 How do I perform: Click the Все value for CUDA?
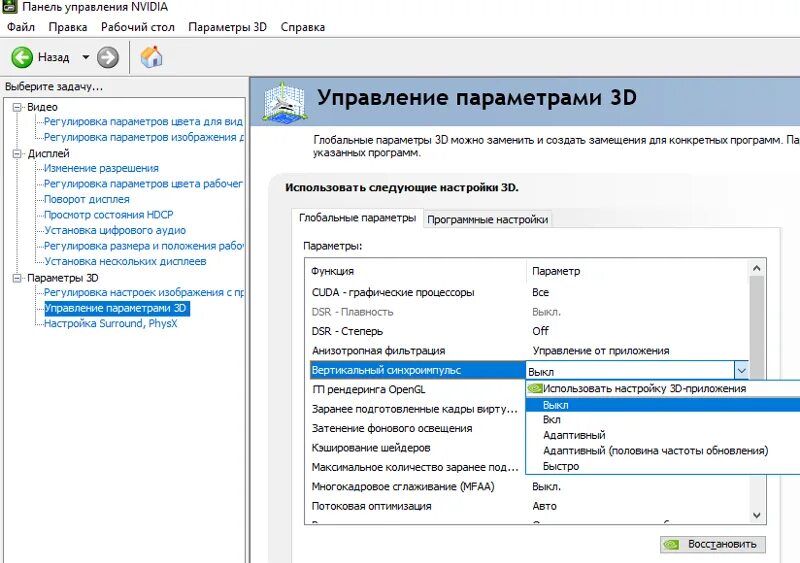tap(541, 292)
